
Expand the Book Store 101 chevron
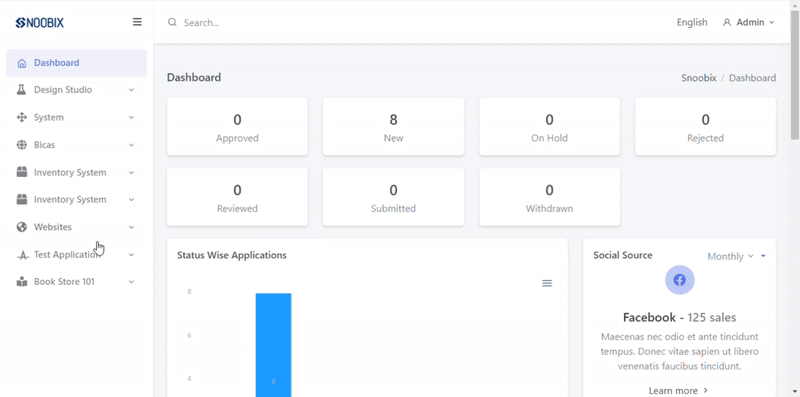tap(131, 282)
